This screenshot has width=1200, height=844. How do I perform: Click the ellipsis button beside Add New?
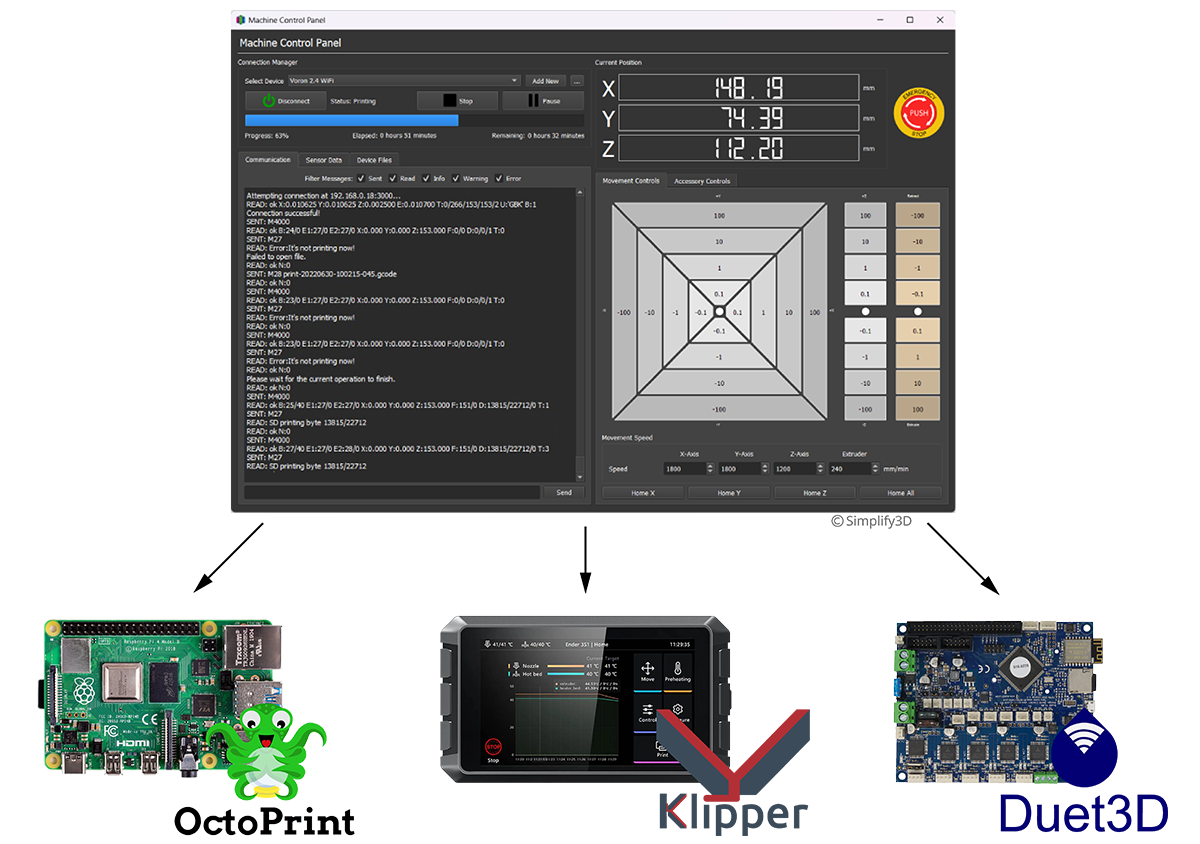click(577, 81)
